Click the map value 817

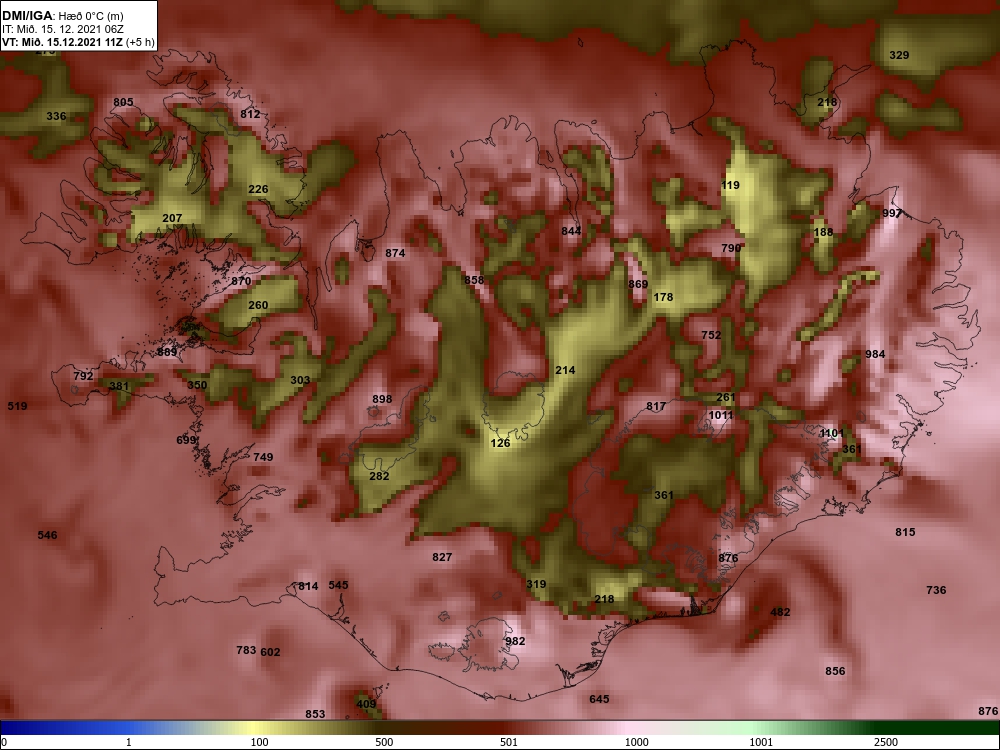[x=656, y=406]
